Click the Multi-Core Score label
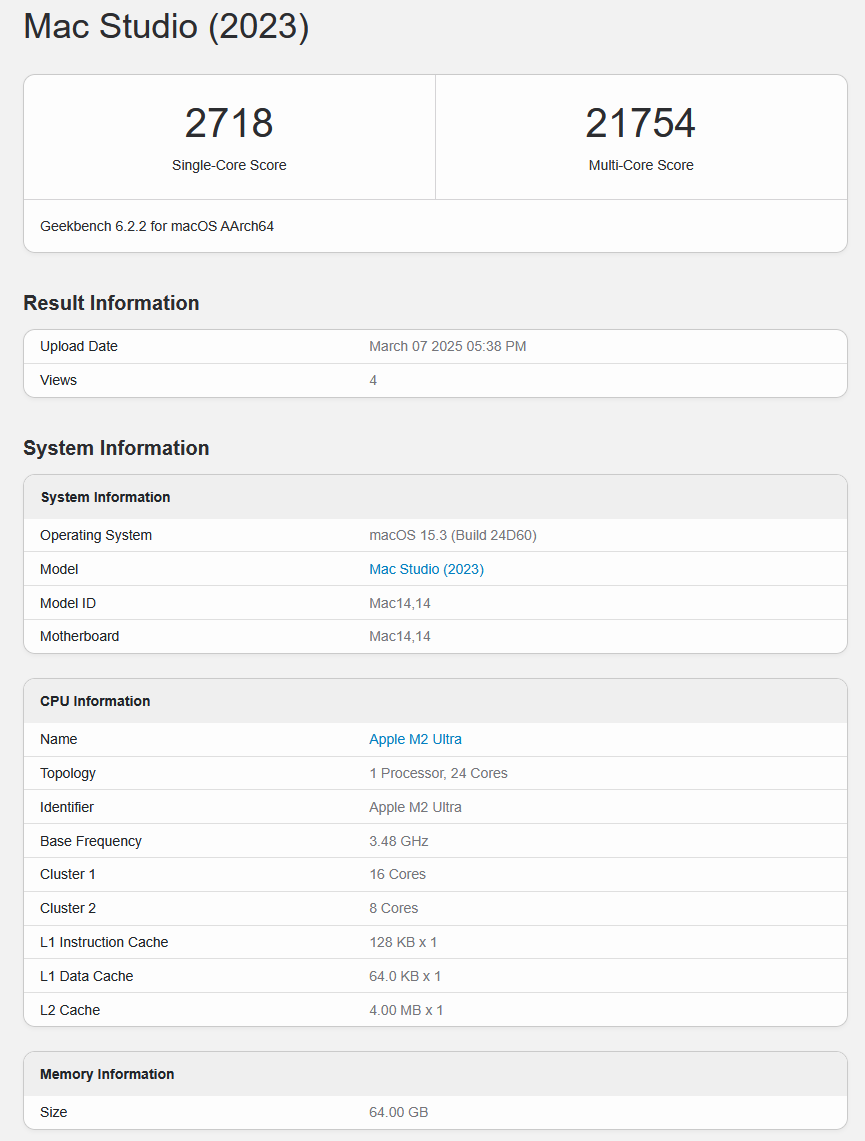 click(640, 165)
